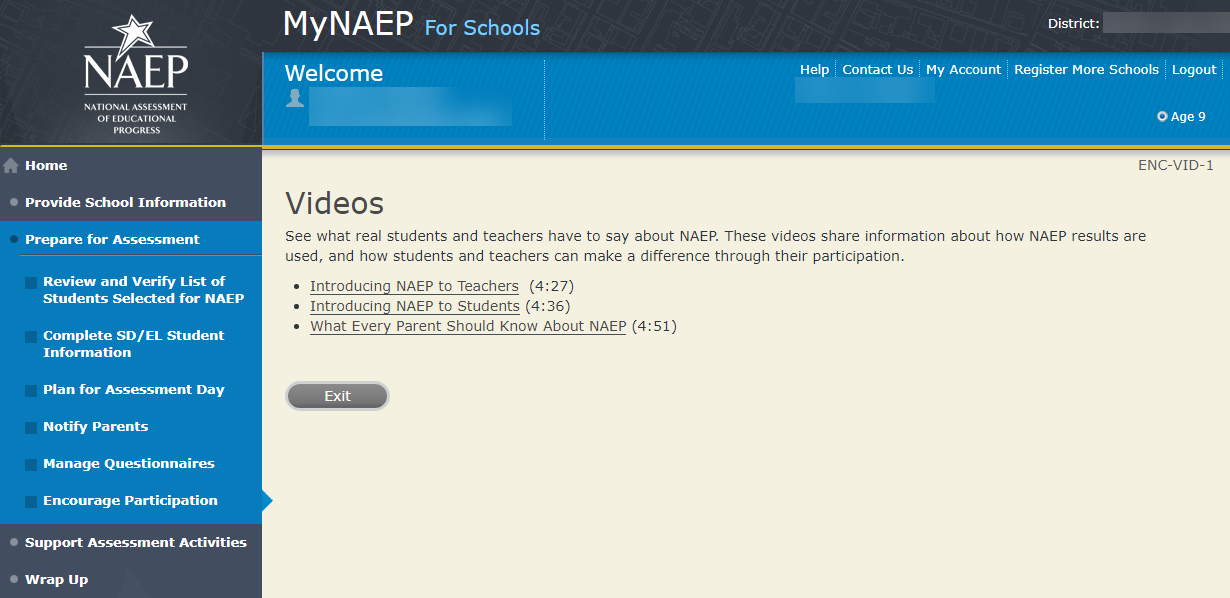The width and height of the screenshot is (1230, 598).
Task: Expand the Wrap Up section
Action: click(56, 579)
